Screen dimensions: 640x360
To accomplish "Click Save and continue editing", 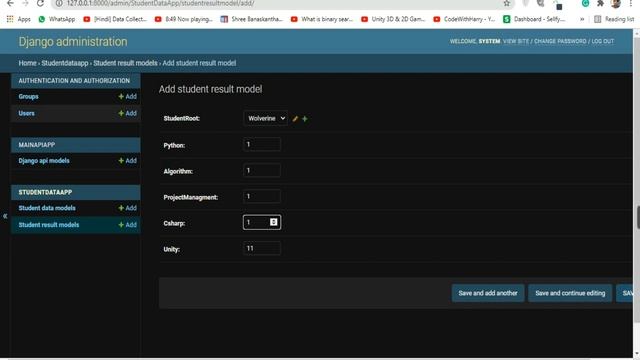I will [x=570, y=293].
